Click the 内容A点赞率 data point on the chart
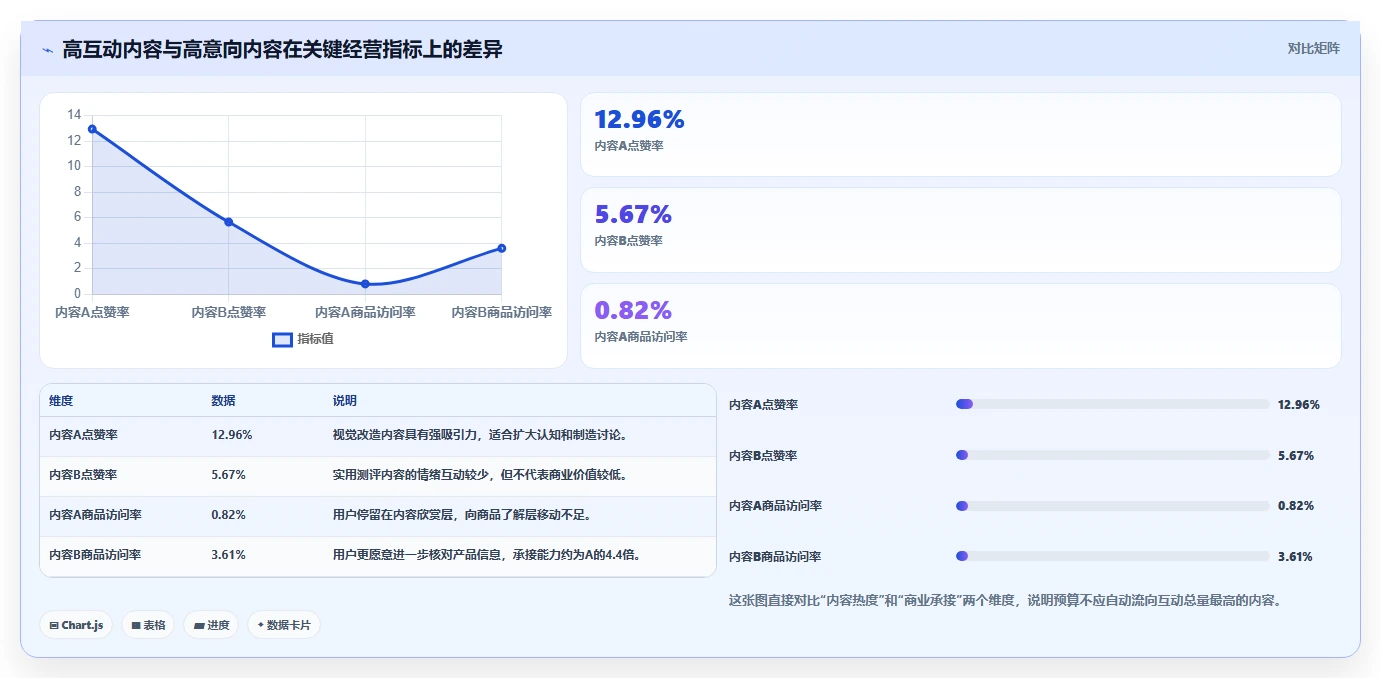 (x=92, y=129)
